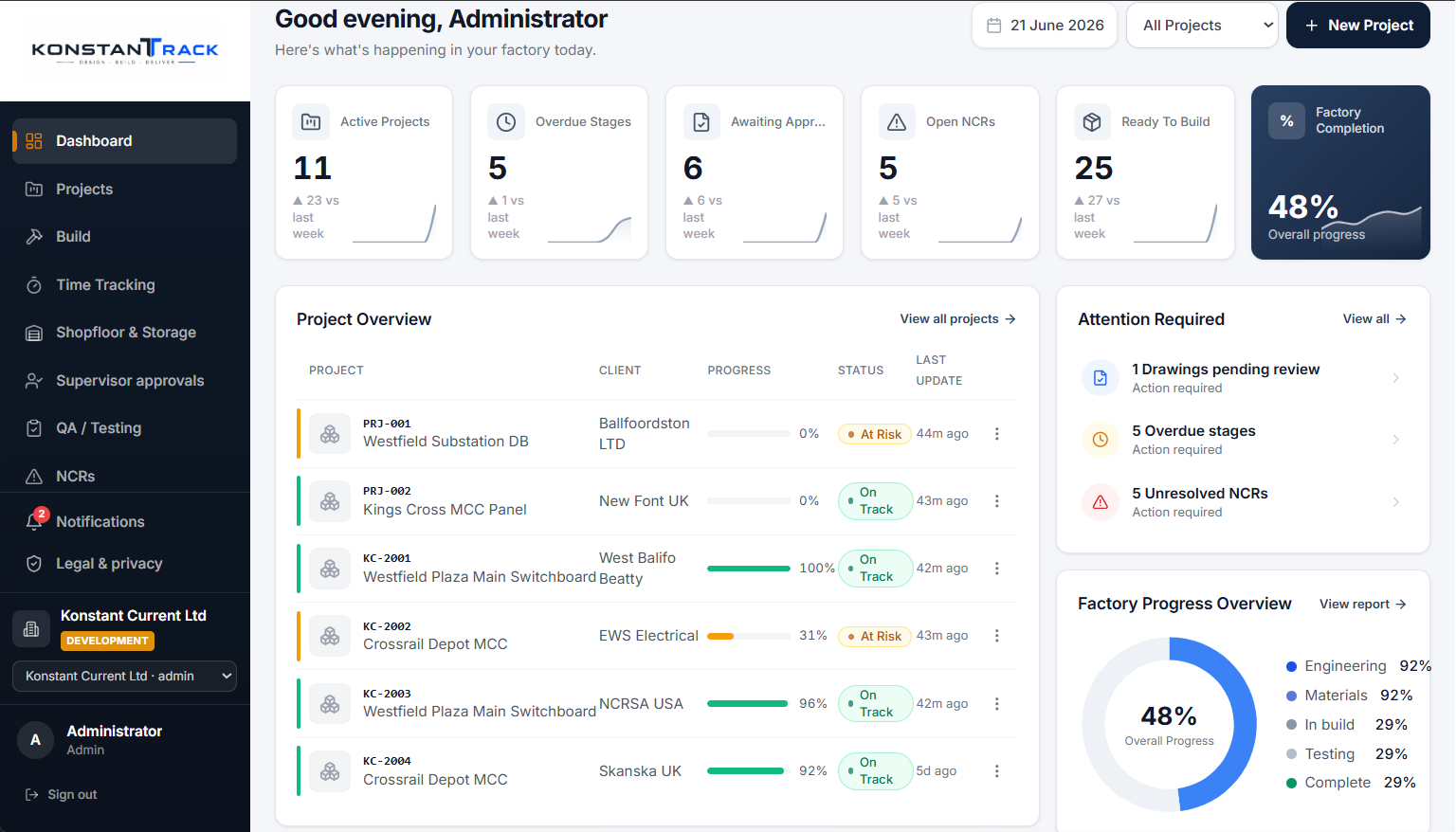This screenshot has width=1456, height=832.
Task: Click the Overdue stages orange clock icon
Action: pos(1101,440)
